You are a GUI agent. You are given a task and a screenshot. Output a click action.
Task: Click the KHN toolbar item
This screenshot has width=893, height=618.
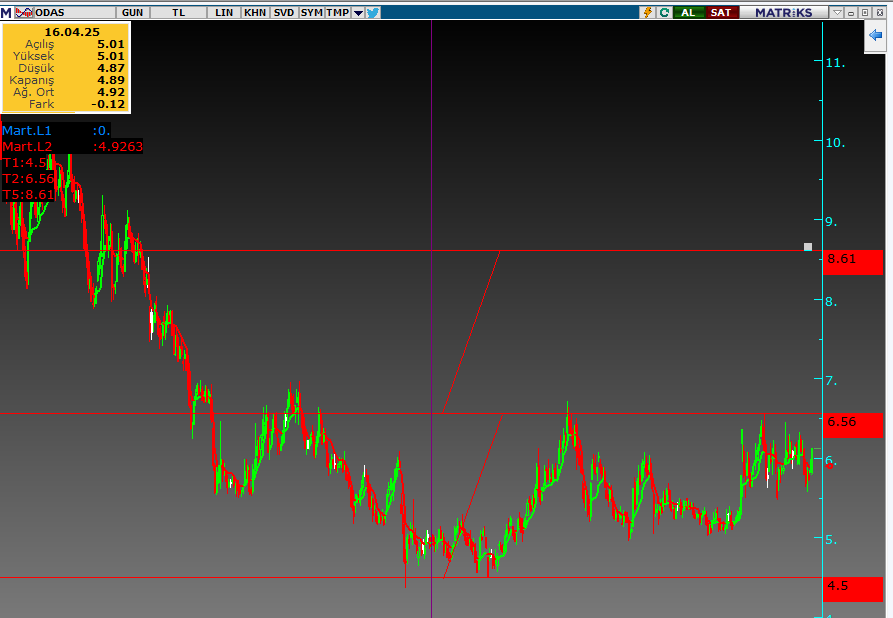click(x=254, y=13)
